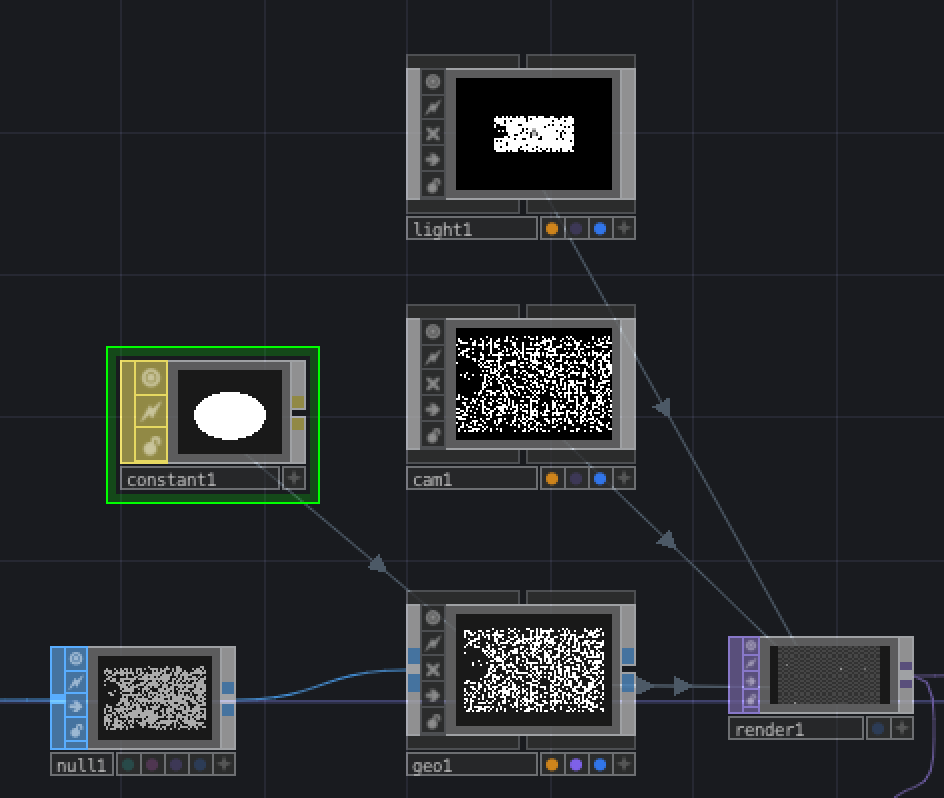Toggle Clone Immune flag on null1

76,682
